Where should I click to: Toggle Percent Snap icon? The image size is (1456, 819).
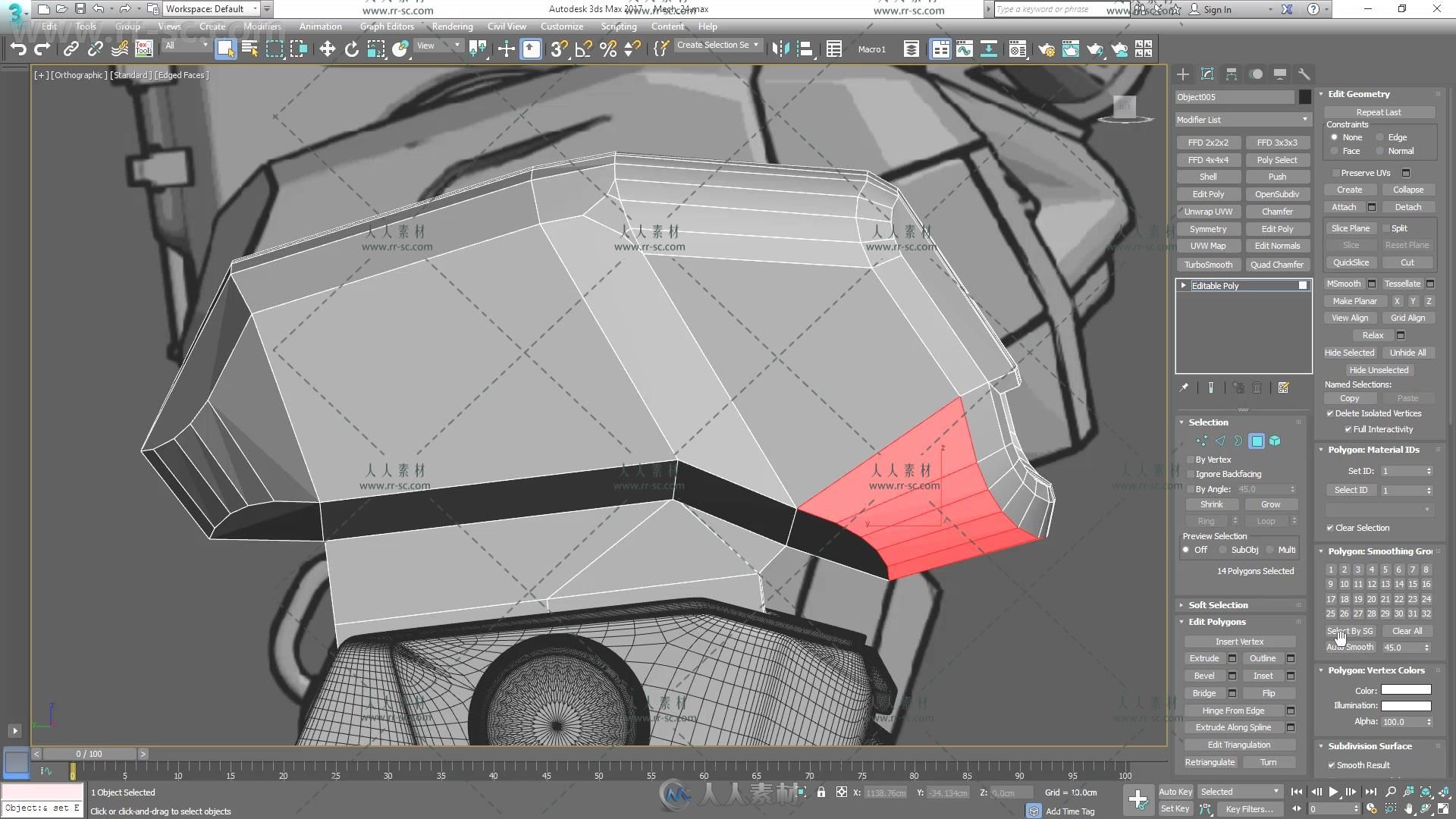pyautogui.click(x=607, y=49)
